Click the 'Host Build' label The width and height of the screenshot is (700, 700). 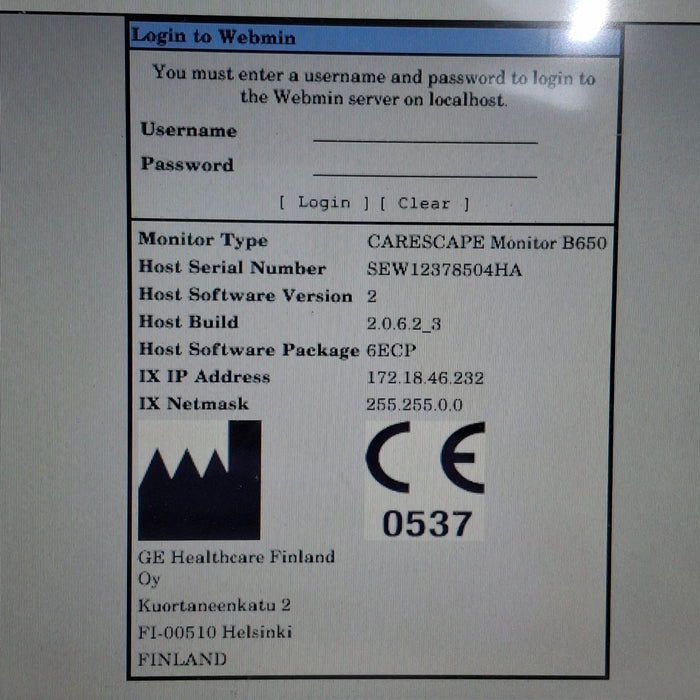[x=188, y=322]
